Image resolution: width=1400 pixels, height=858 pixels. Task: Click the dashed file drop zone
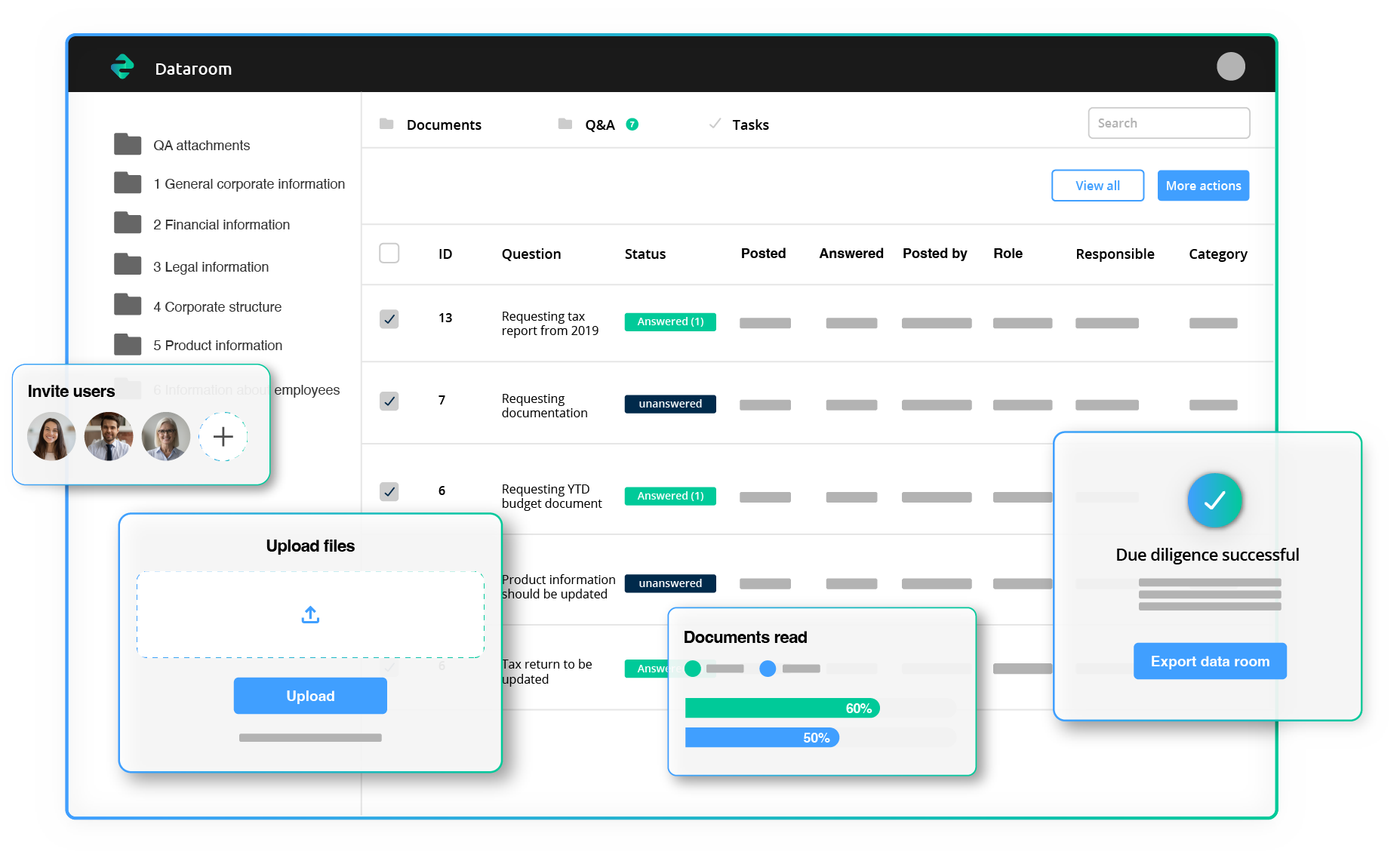pyautogui.click(x=310, y=614)
